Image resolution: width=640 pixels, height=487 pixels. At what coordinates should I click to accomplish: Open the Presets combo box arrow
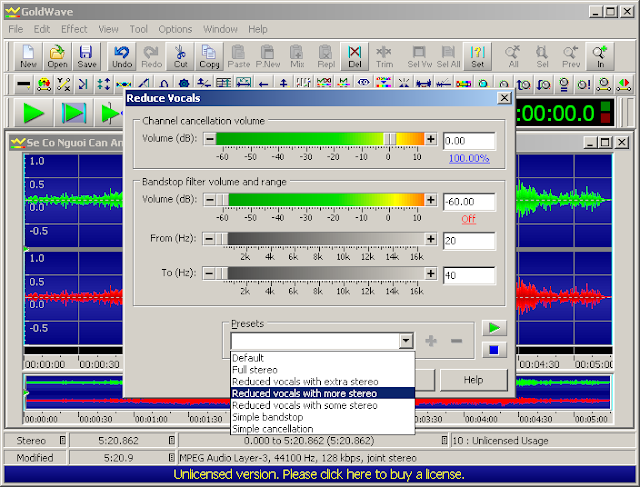coord(405,341)
